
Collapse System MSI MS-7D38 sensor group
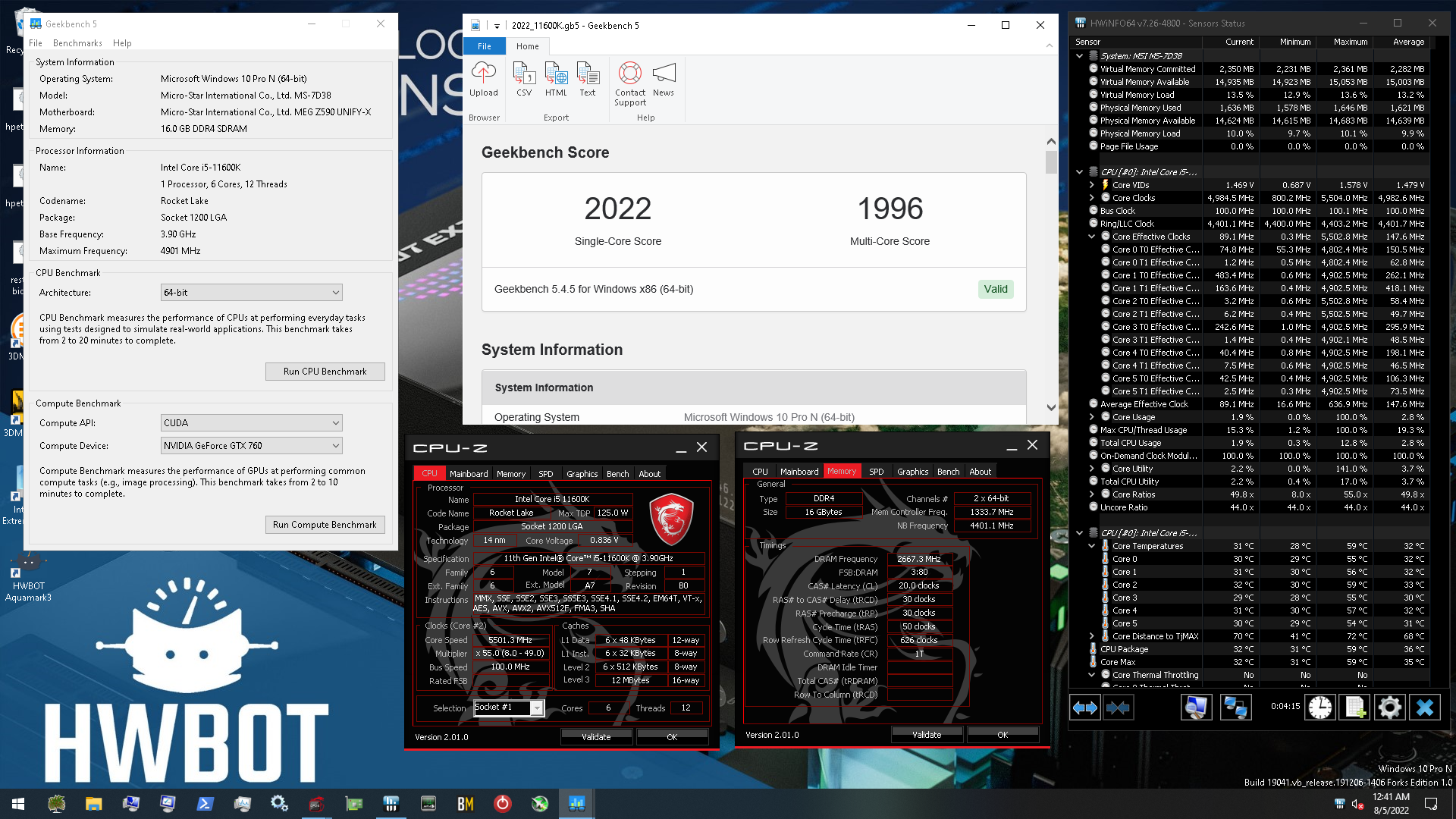pos(1079,56)
